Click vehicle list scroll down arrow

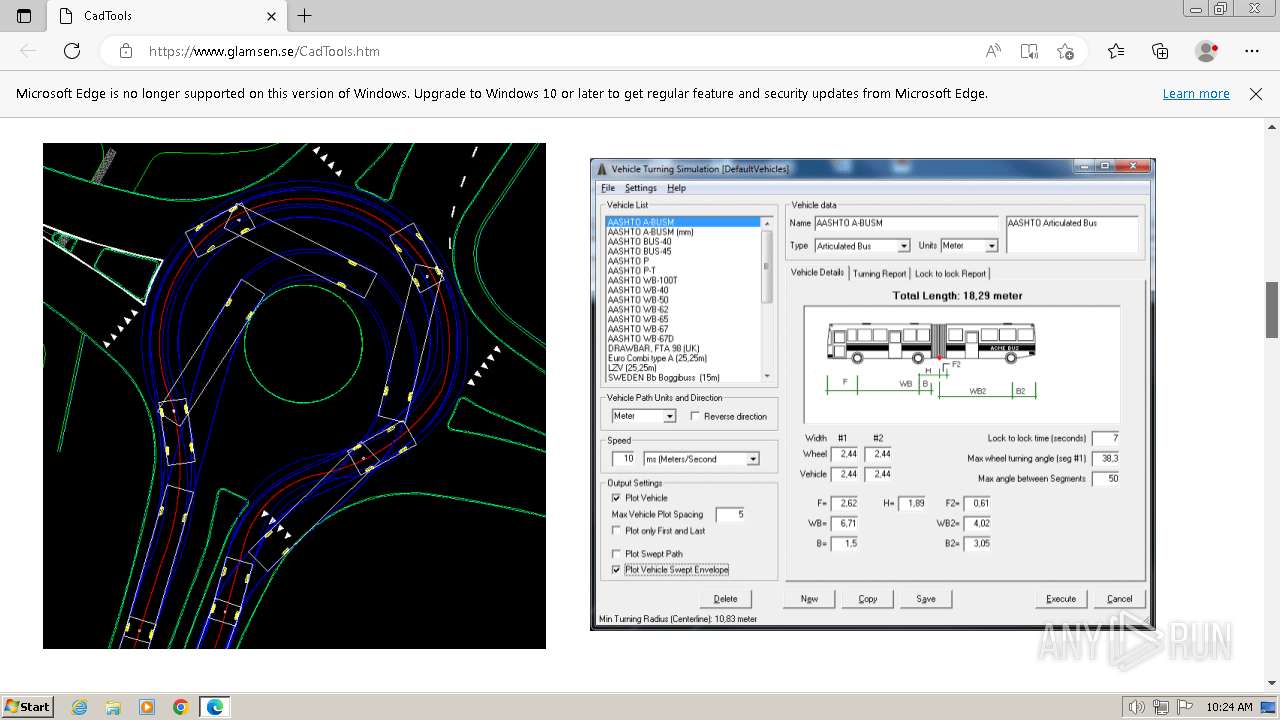(767, 377)
